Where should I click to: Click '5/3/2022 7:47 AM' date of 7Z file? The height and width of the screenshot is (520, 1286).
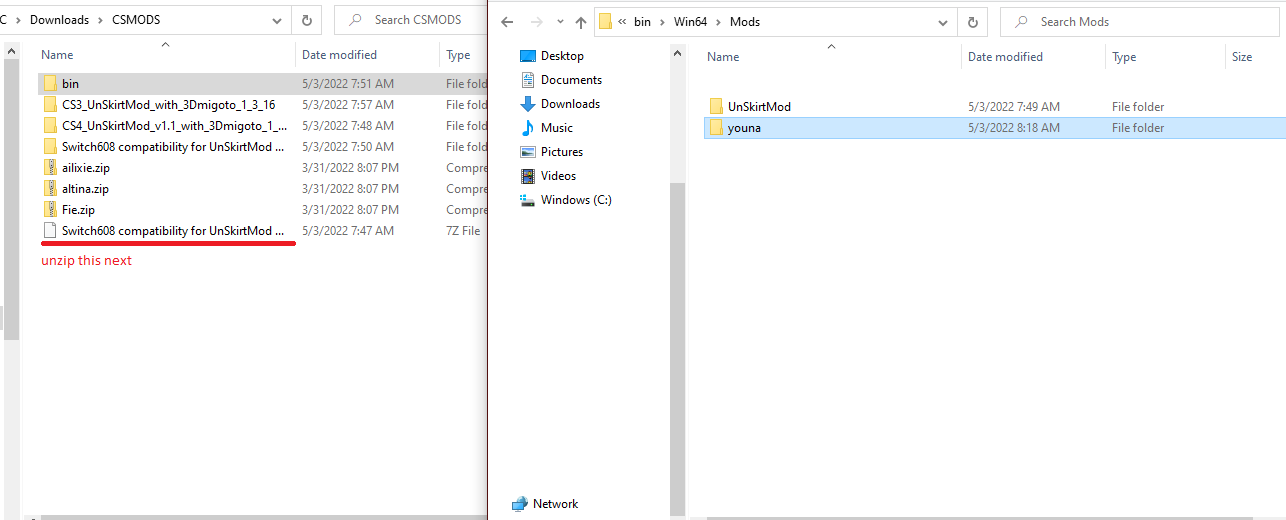click(x=348, y=231)
